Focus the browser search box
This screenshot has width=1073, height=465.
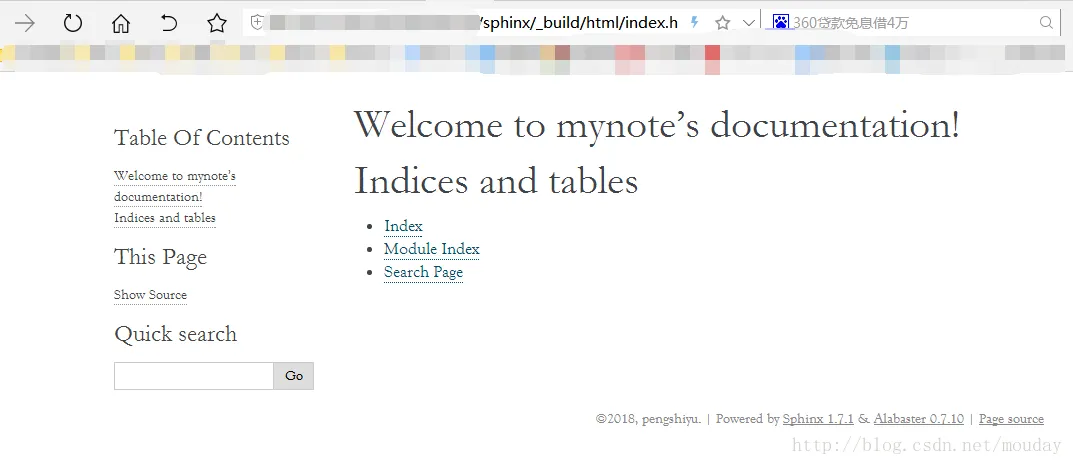914,23
